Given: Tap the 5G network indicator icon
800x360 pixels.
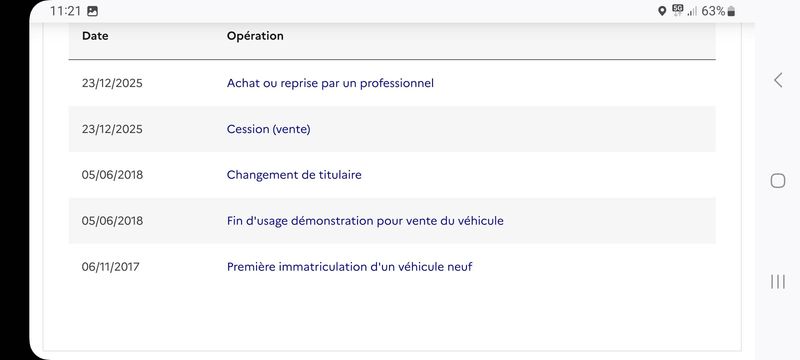Looking at the screenshot, I should coord(678,11).
